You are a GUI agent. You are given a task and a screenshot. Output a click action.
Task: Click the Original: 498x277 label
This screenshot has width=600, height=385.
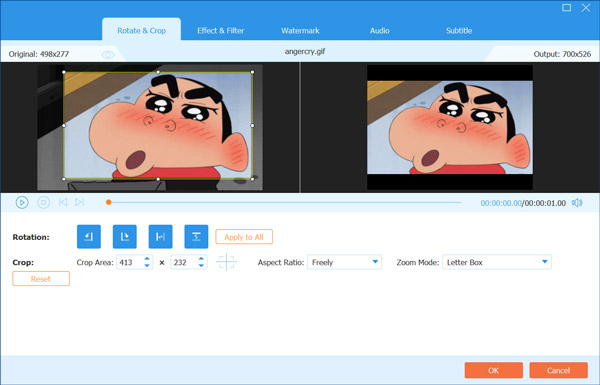[39, 54]
